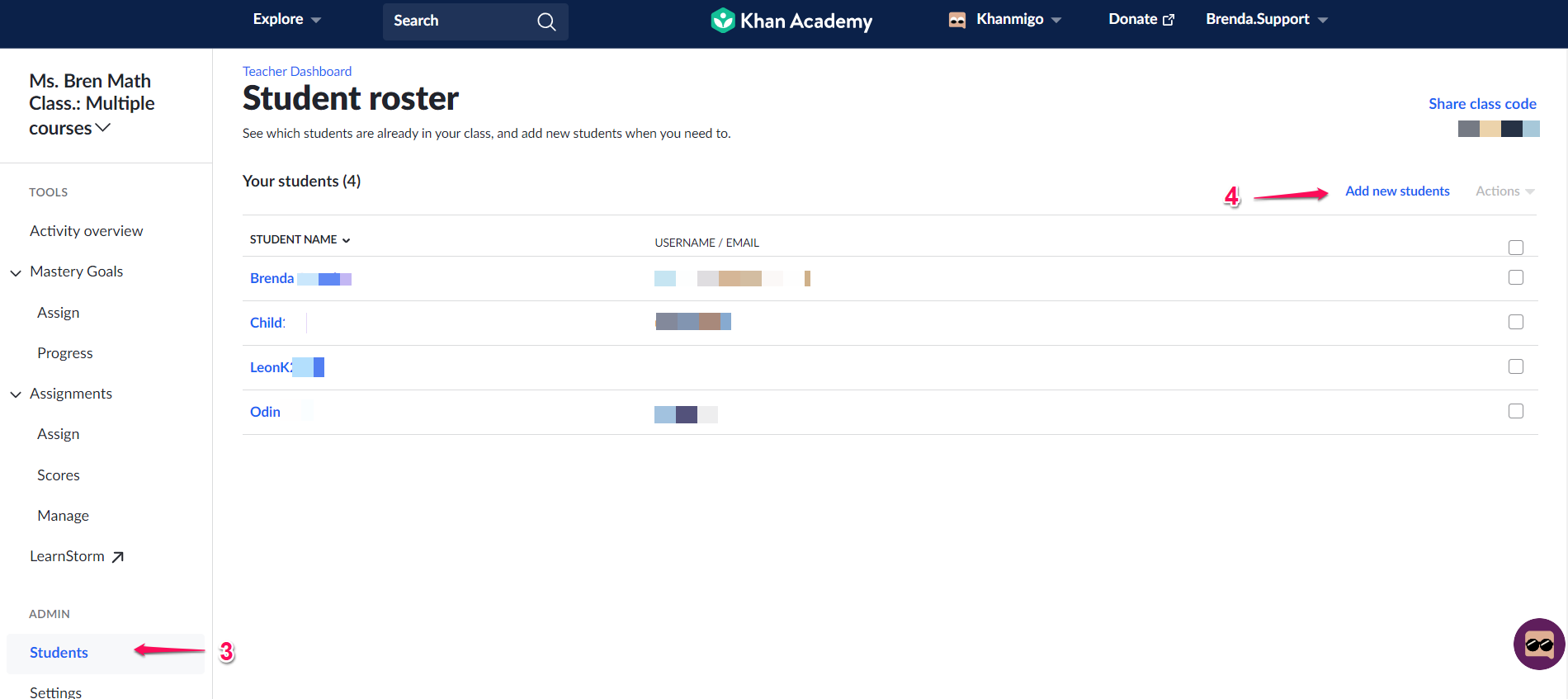Click the blurred class code under Share class code
1568x699 pixels.
[x=1499, y=129]
